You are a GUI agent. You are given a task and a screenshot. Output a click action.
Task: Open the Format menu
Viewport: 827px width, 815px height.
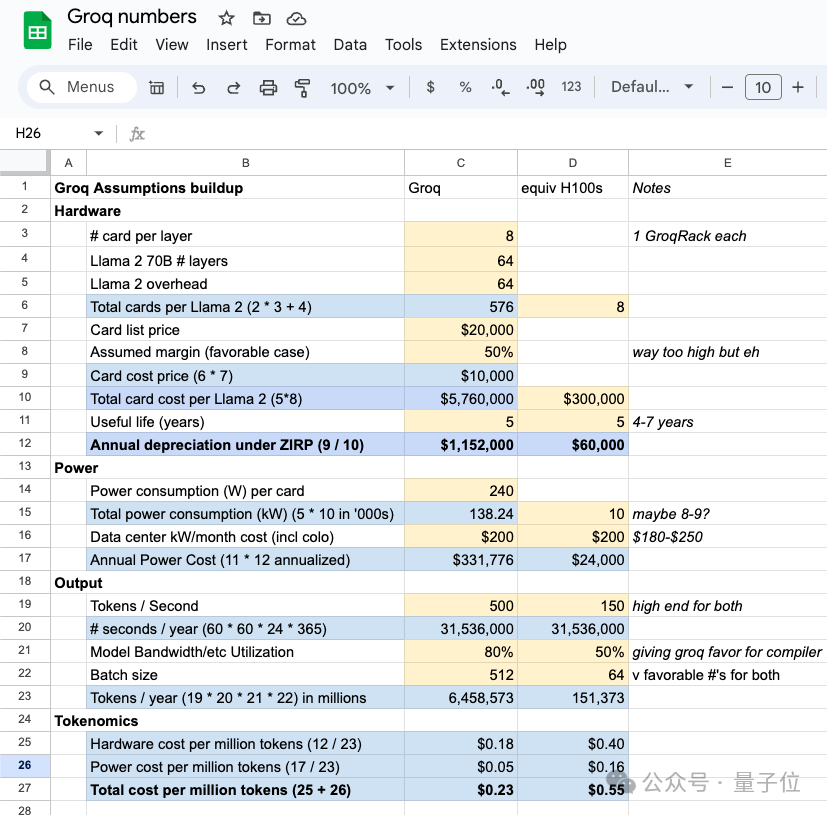290,45
